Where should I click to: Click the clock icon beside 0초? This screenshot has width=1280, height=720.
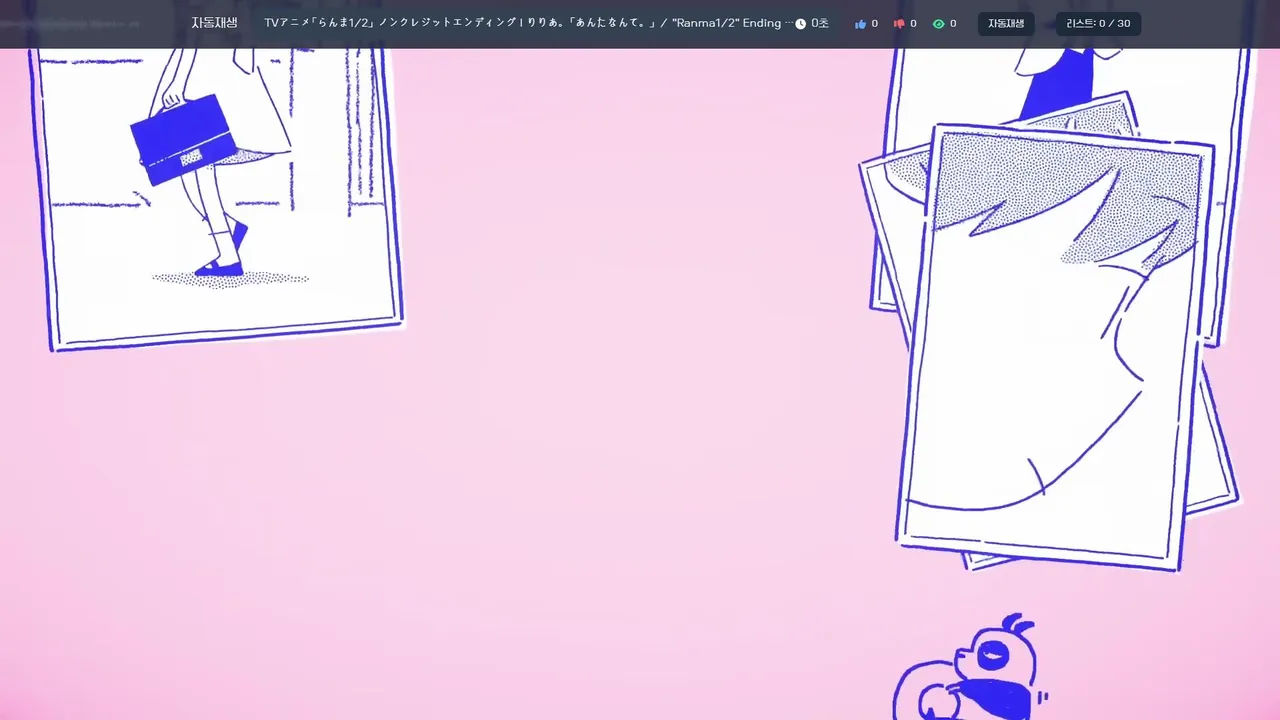coord(801,24)
